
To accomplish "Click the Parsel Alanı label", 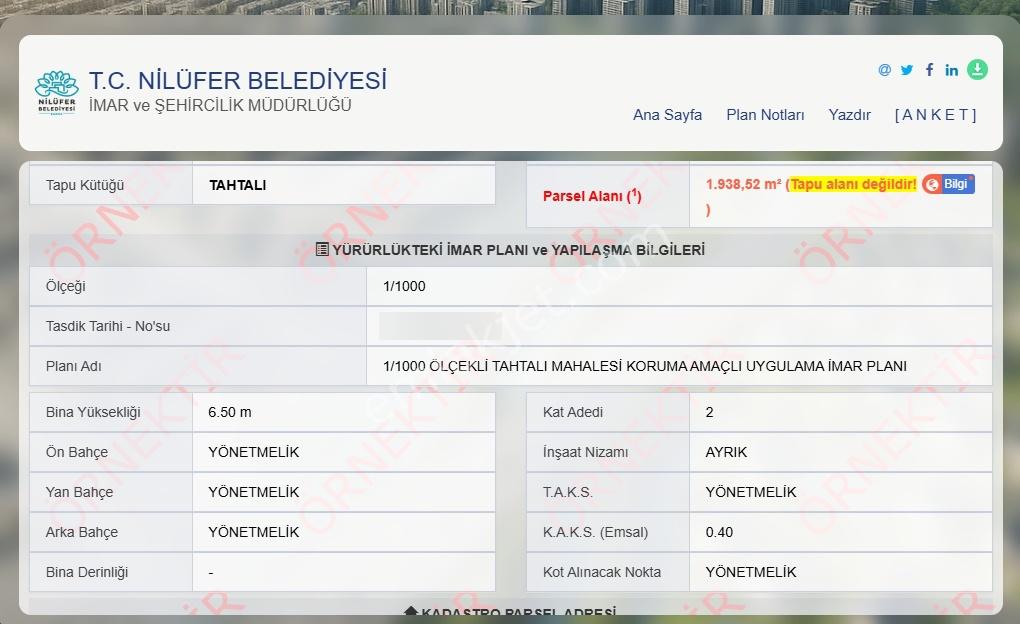I will [592, 195].
